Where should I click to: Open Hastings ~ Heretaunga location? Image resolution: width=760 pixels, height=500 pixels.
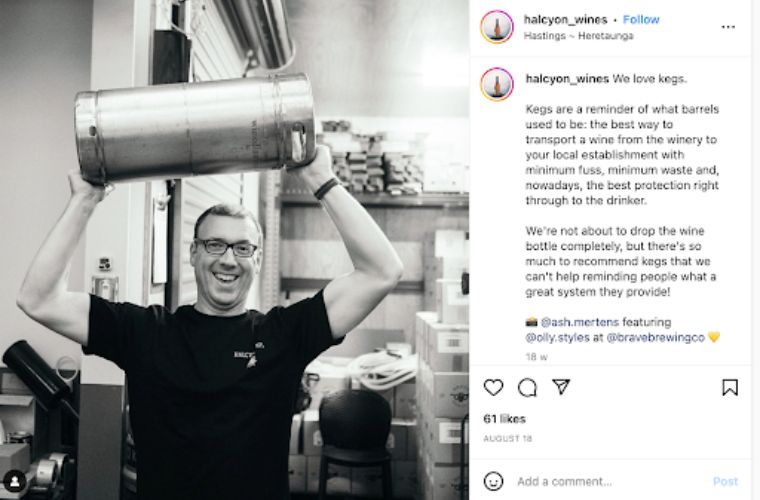click(x=578, y=36)
